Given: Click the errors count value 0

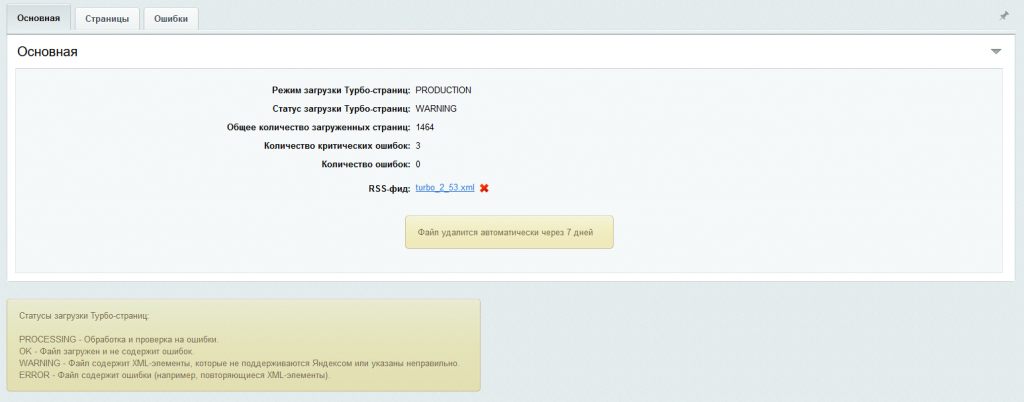Looking at the screenshot, I should click(418, 164).
